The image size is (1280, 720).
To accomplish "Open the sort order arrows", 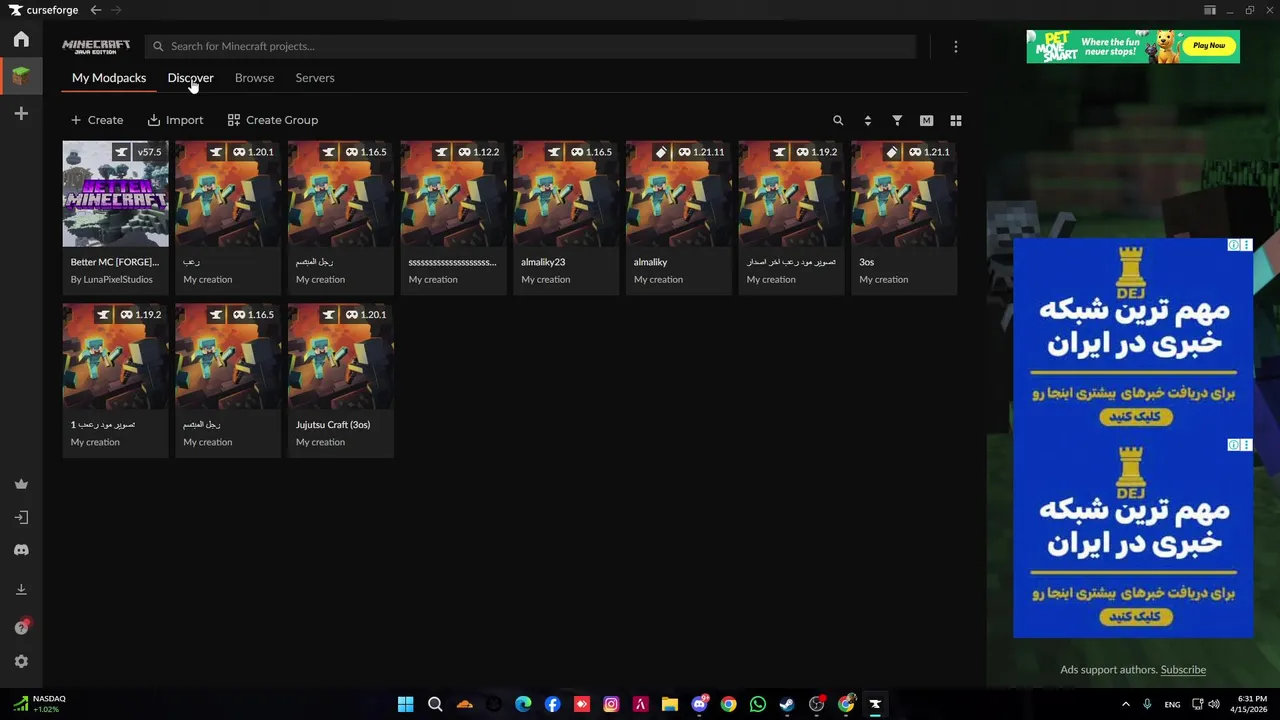I will pyautogui.click(x=867, y=120).
